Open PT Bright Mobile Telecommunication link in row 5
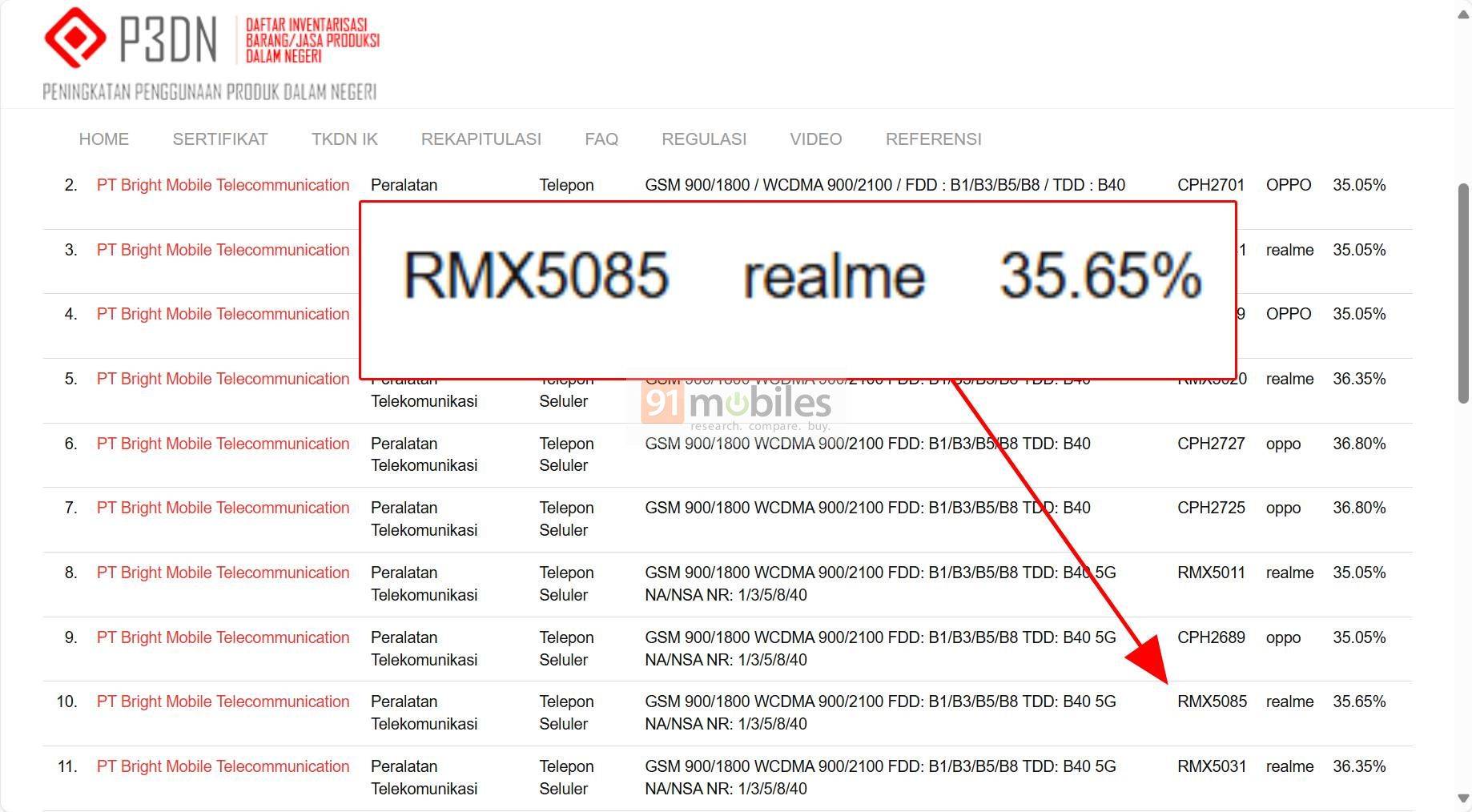The width and height of the screenshot is (1472, 812). click(223, 379)
